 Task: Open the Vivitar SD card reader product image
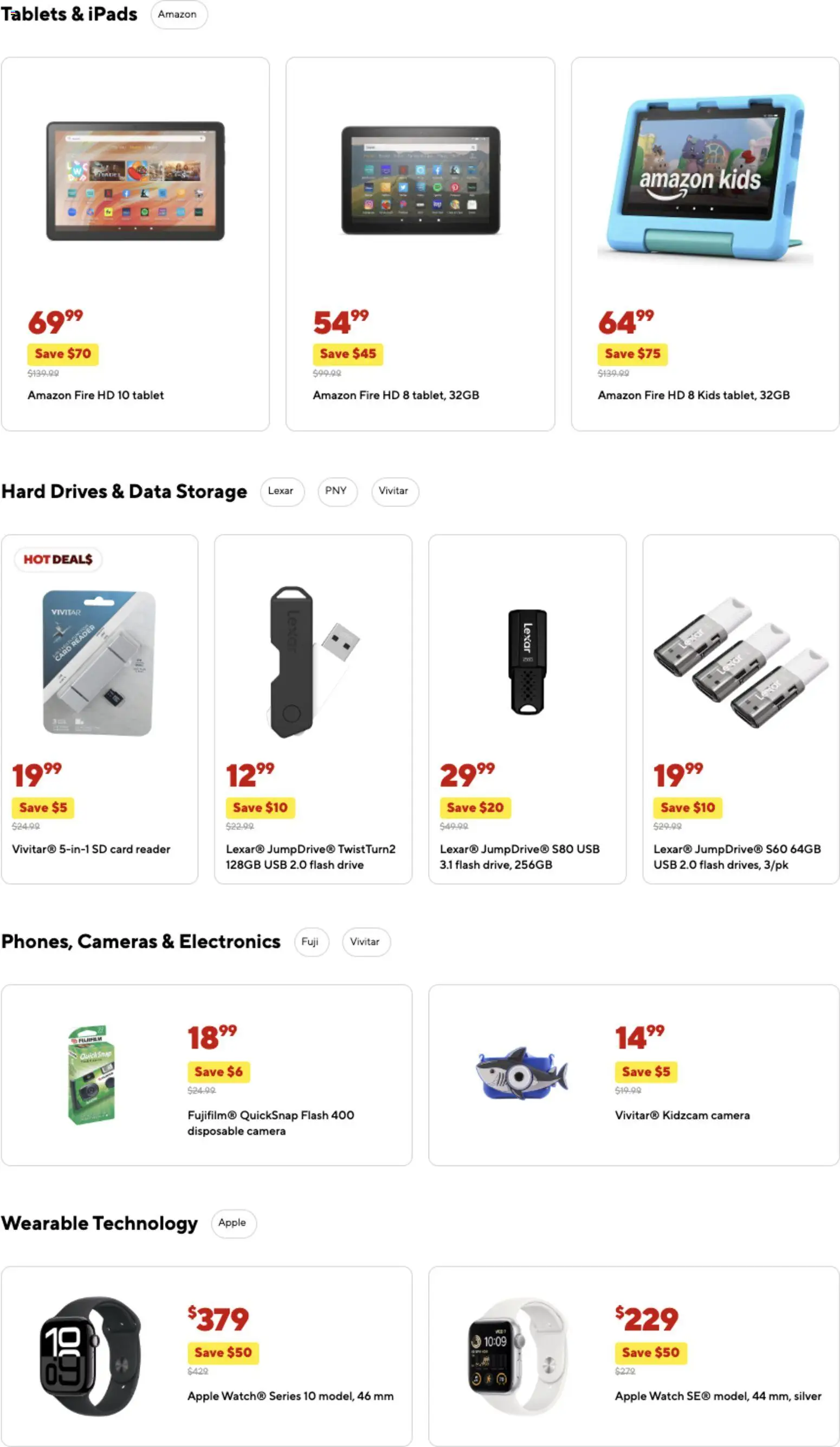click(x=99, y=663)
